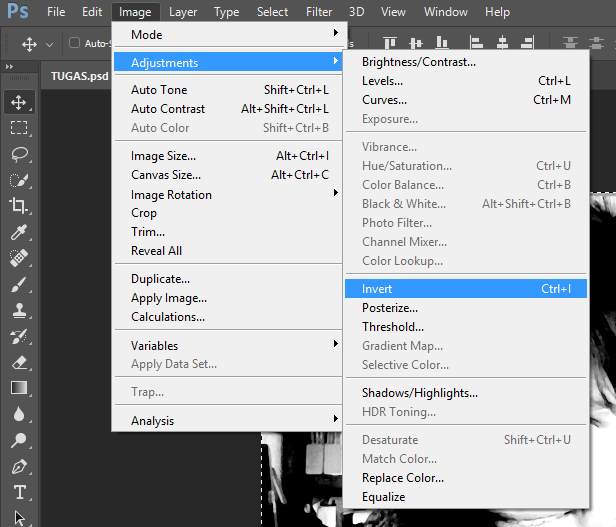Click the Photoshop Ps logo
This screenshot has height=527, width=616.
18,11
